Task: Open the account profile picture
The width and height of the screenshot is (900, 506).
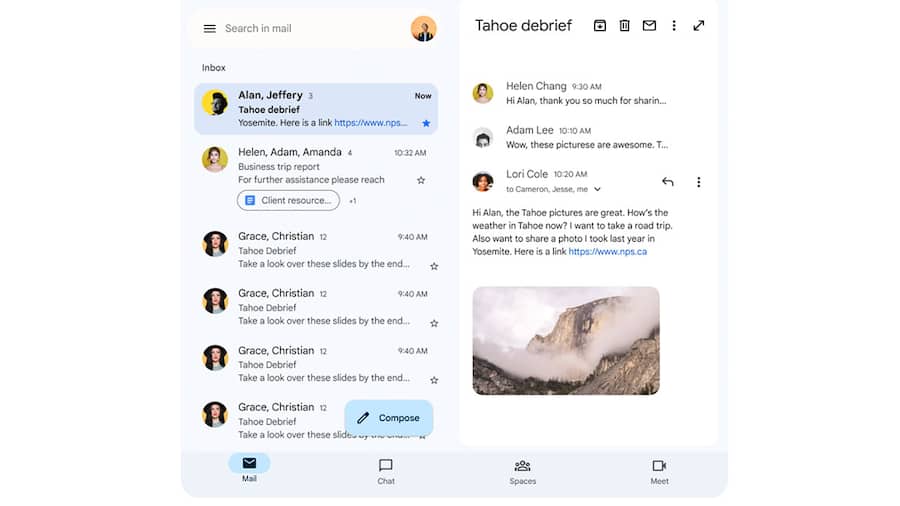Action: pyautogui.click(x=424, y=29)
